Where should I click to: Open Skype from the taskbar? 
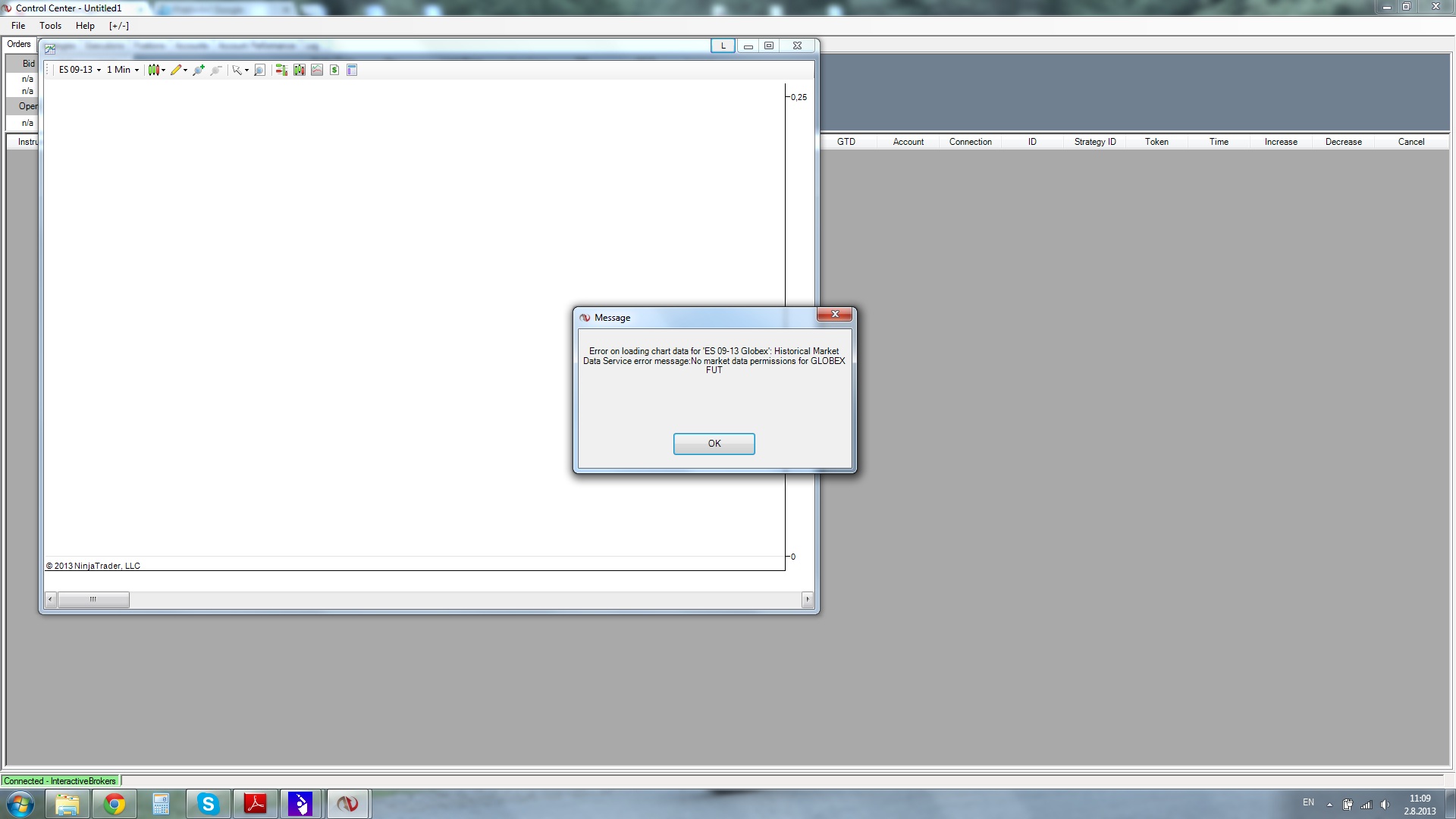(208, 804)
